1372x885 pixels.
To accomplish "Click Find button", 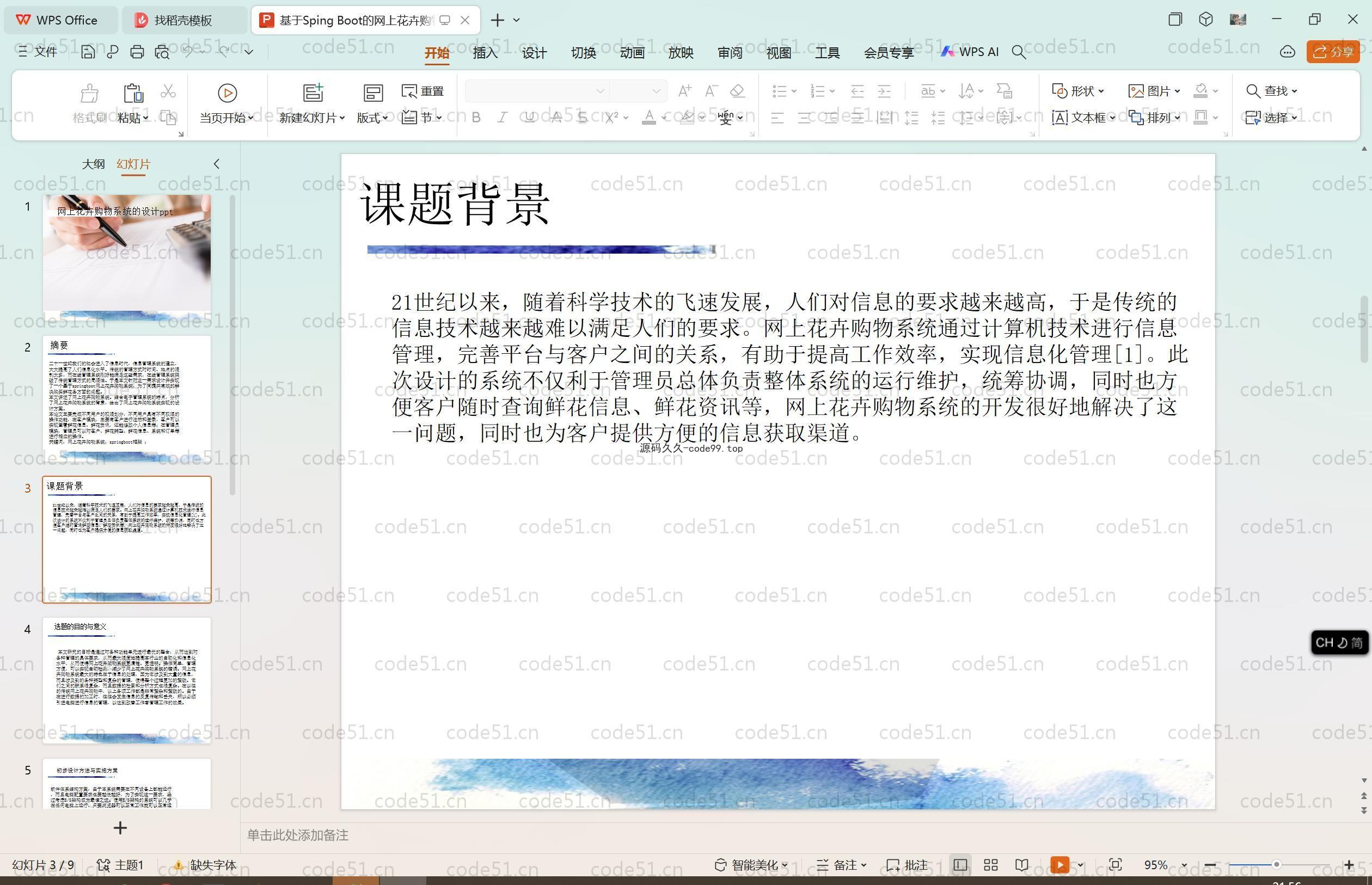I will pyautogui.click(x=1271, y=91).
